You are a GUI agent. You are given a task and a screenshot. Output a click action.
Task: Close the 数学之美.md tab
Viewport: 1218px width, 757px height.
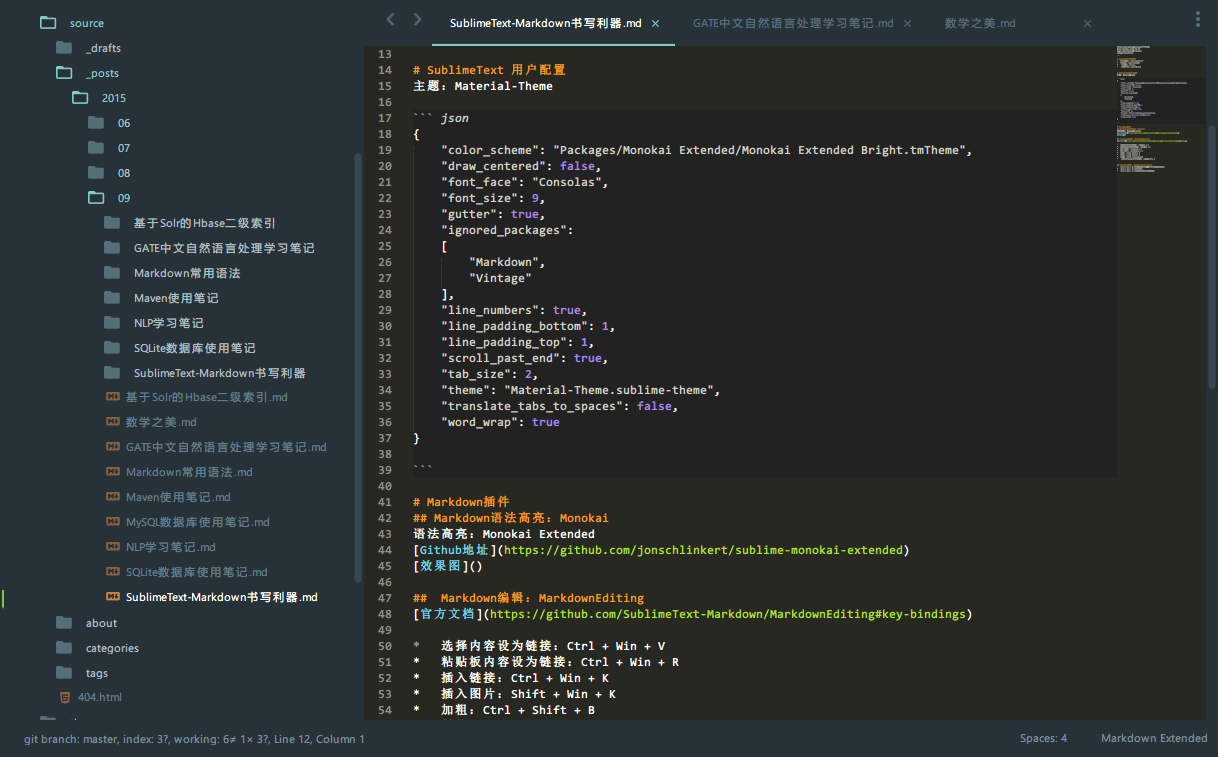[1087, 23]
